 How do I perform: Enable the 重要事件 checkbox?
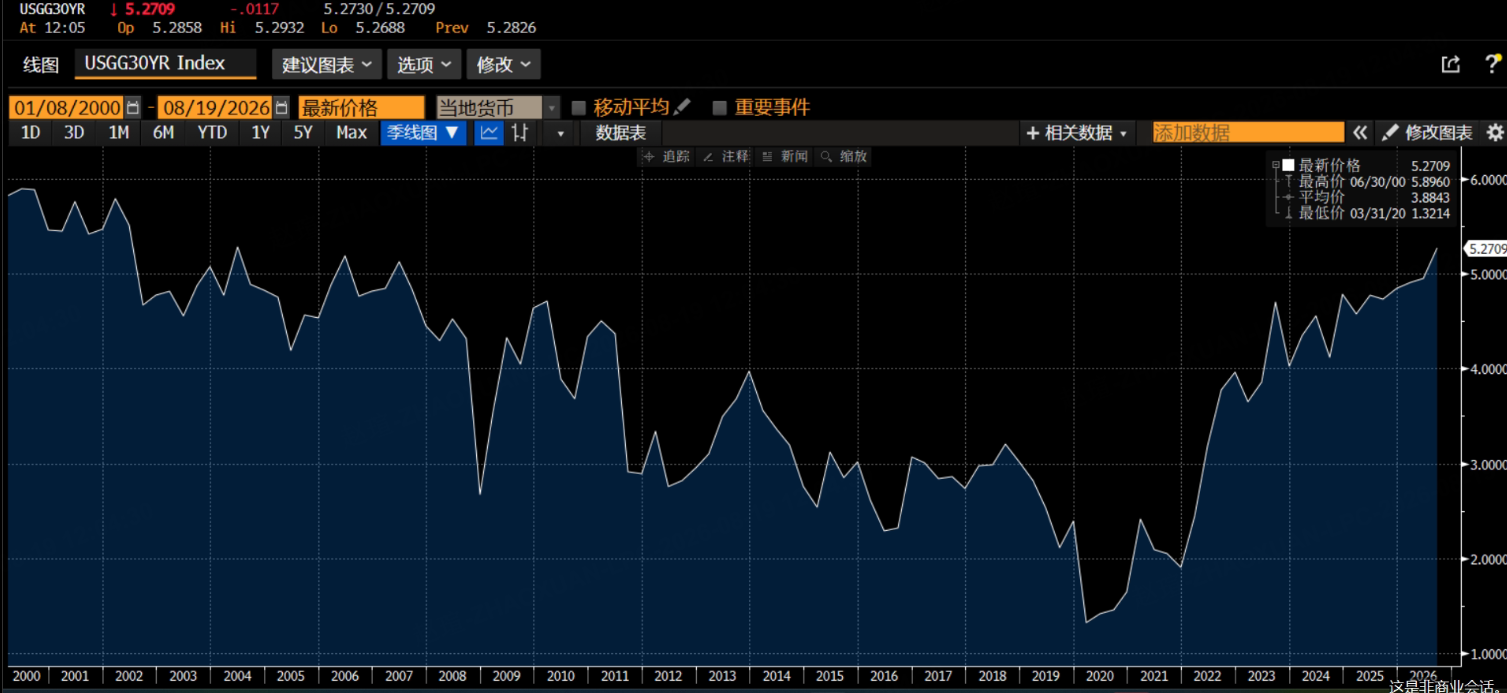click(x=719, y=108)
